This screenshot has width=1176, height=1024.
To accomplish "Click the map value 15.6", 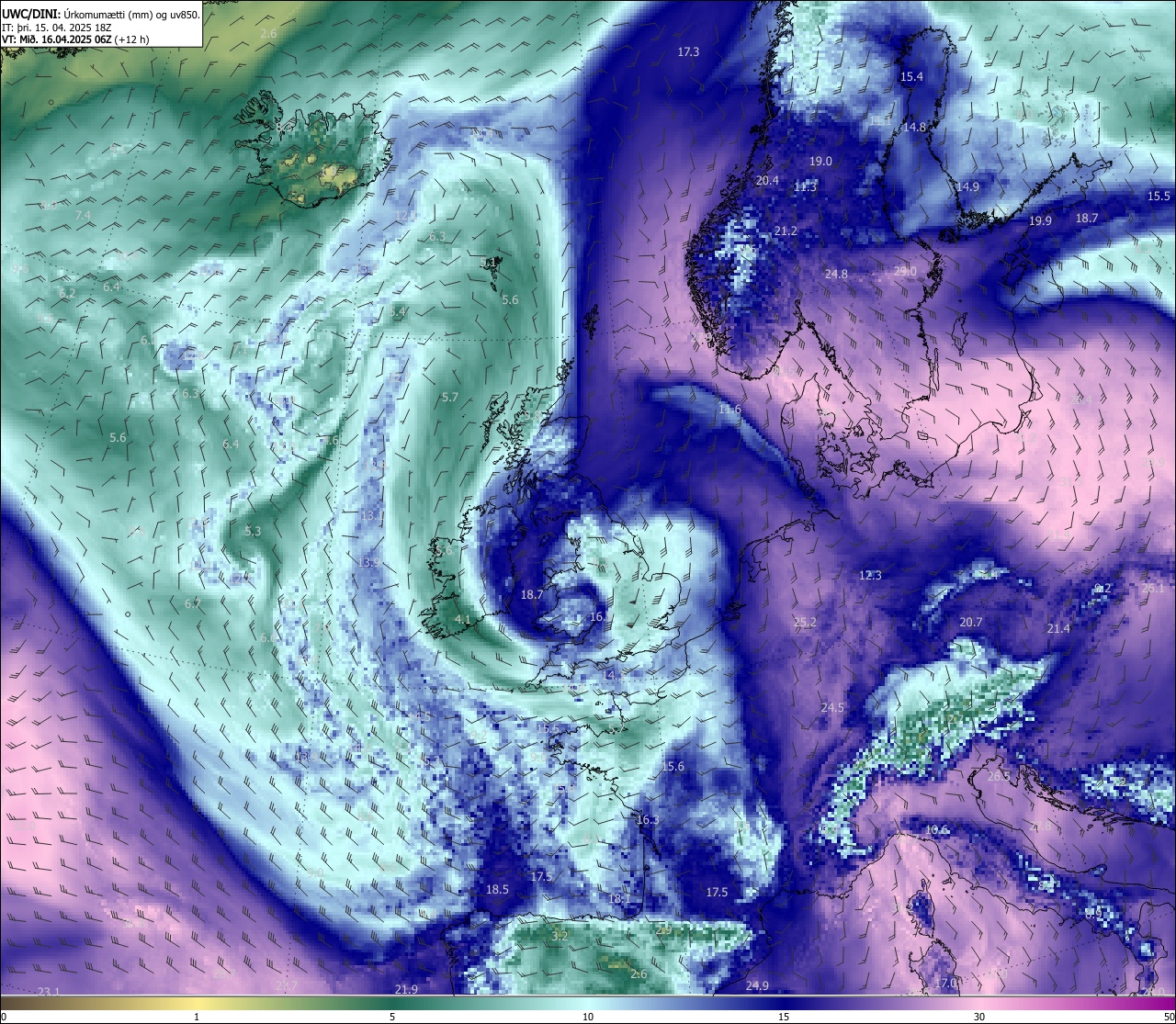I will pyautogui.click(x=673, y=767).
